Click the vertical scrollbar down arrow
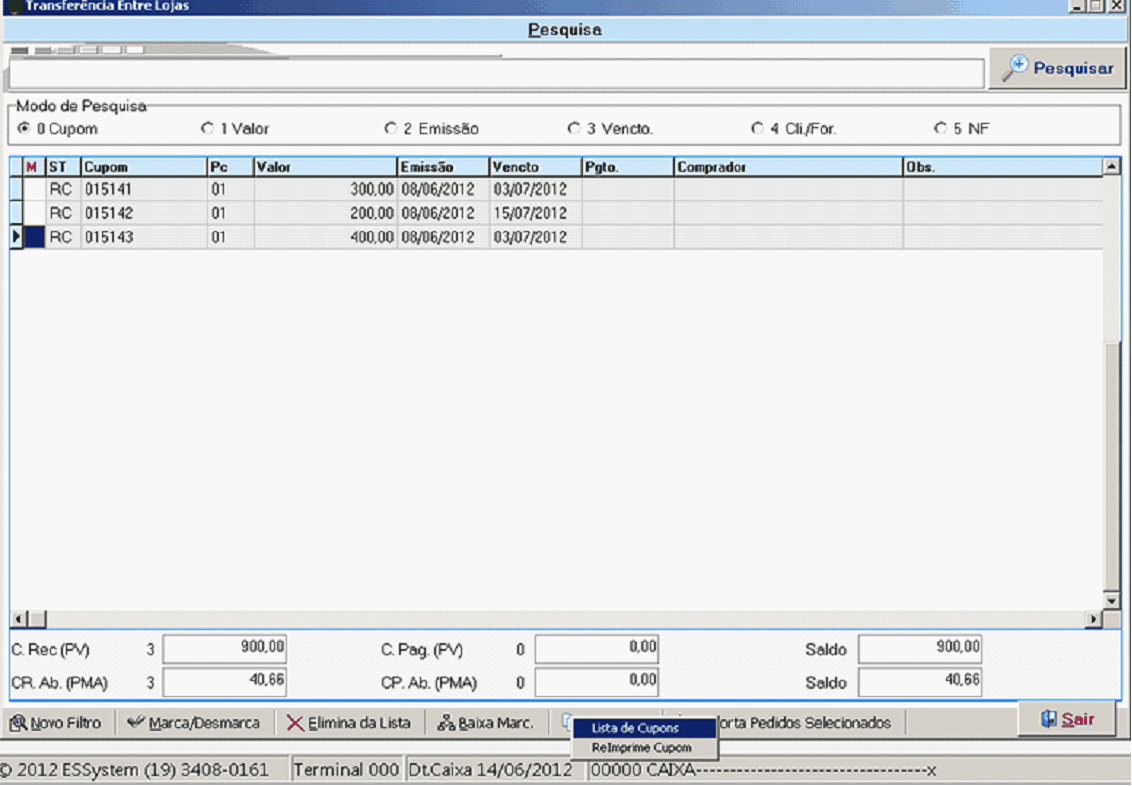This screenshot has width=1132, height=786. point(1111,600)
